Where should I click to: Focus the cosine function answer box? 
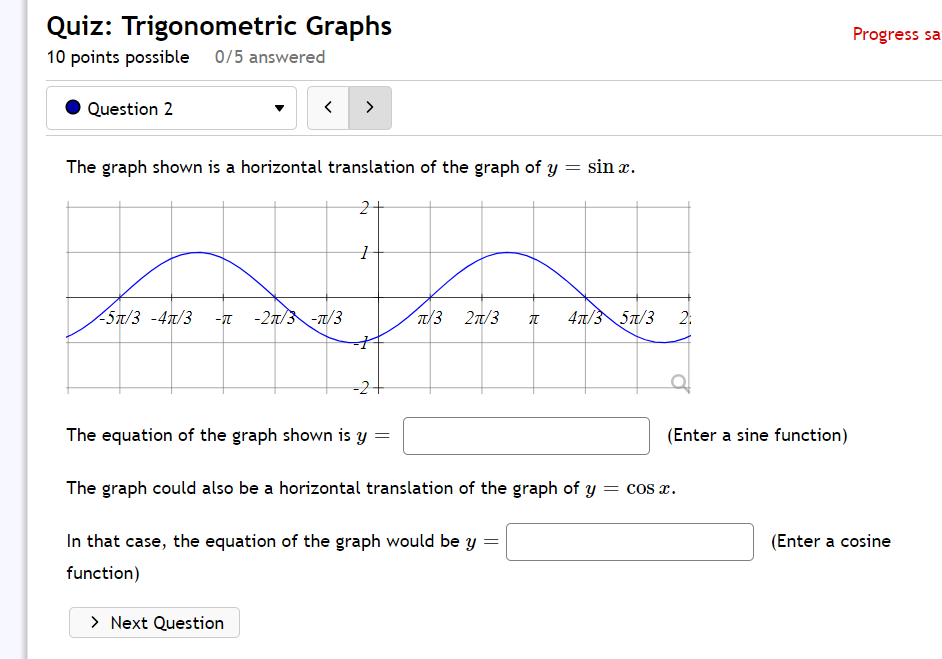[x=629, y=541]
